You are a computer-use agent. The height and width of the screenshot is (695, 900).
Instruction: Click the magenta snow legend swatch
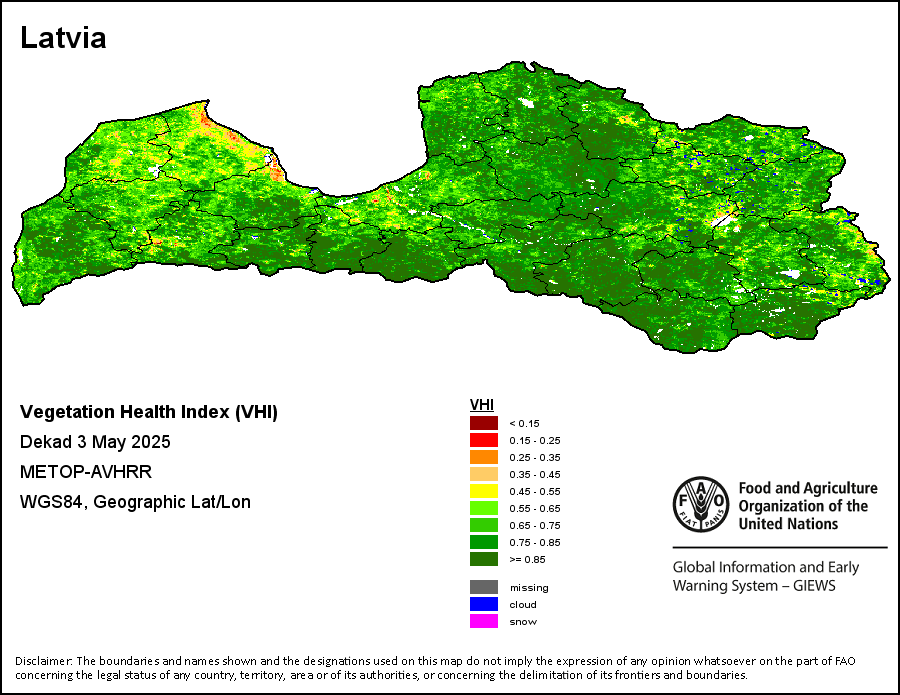pyautogui.click(x=484, y=621)
